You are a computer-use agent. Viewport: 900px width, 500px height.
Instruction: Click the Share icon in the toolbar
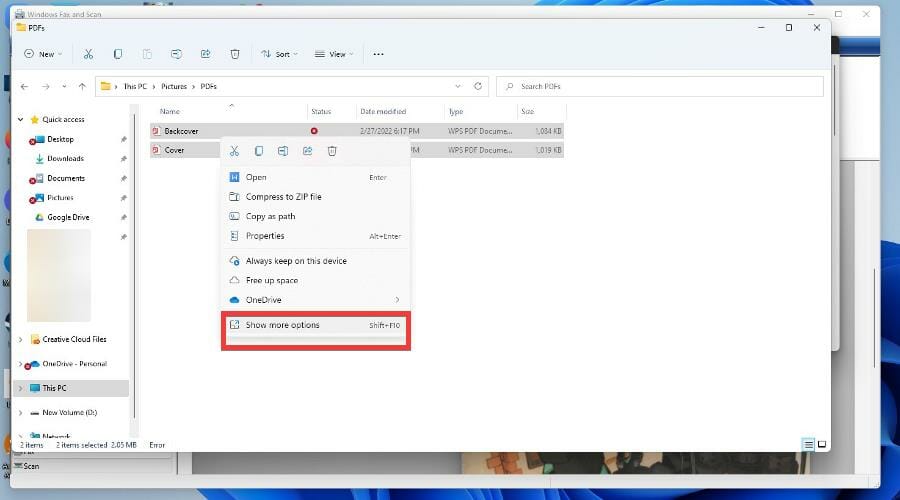pyautogui.click(x=205, y=54)
